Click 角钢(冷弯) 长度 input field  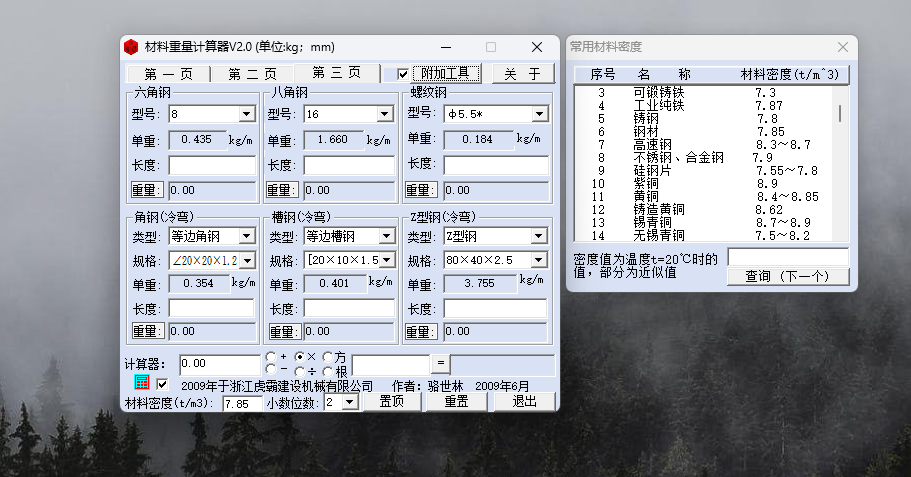tap(212, 308)
